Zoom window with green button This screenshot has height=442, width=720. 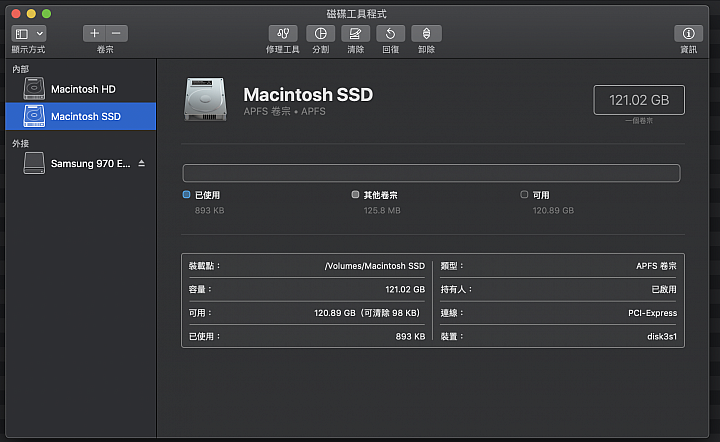[46, 14]
